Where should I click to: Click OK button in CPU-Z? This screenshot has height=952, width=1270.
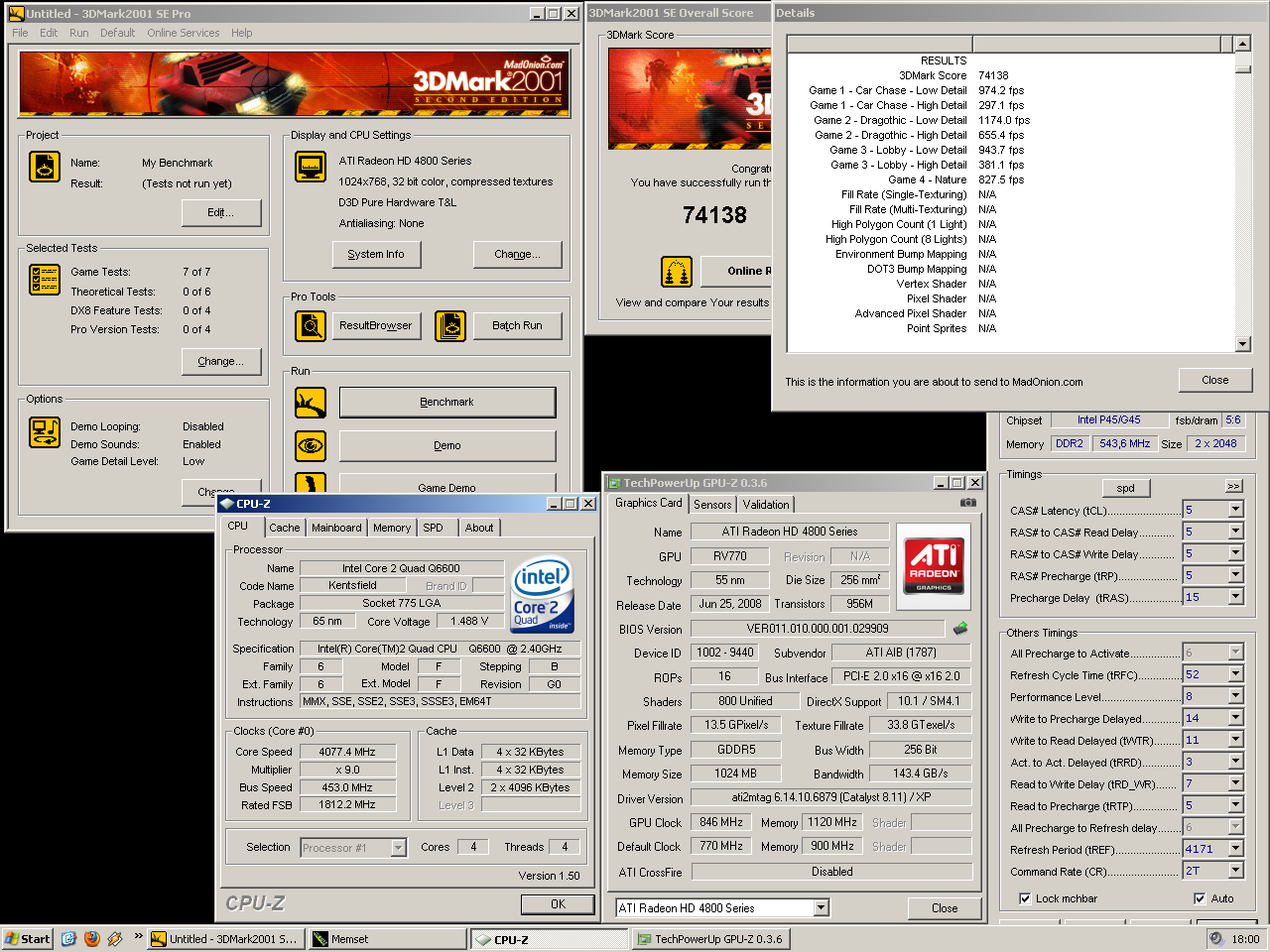(559, 904)
